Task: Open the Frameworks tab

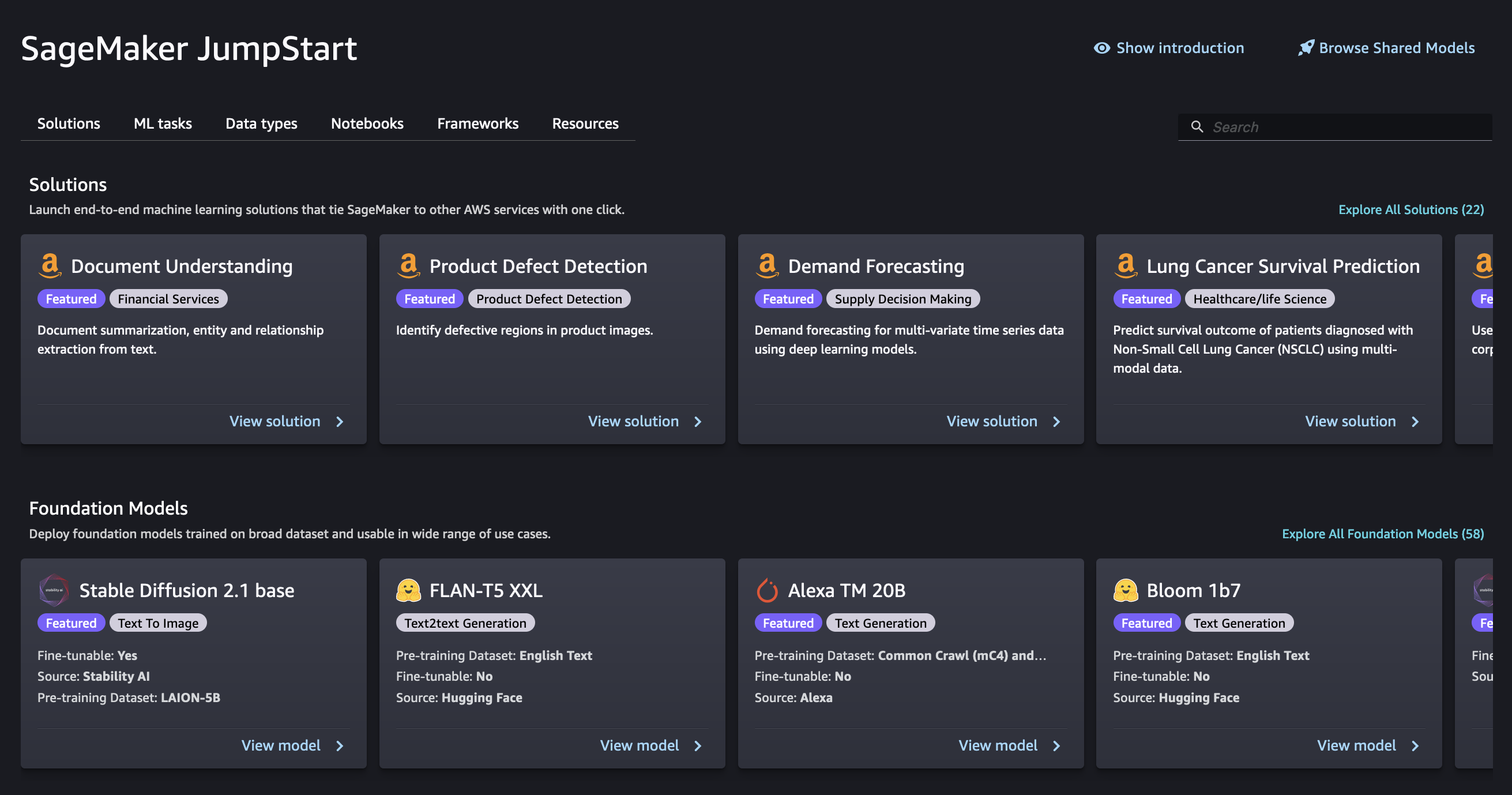Action: click(478, 123)
